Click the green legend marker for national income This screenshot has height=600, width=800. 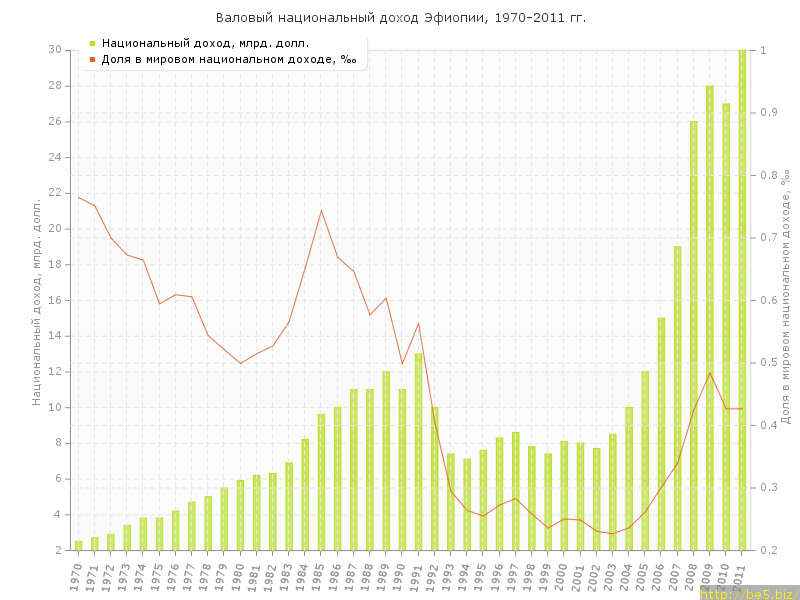pyautogui.click(x=92, y=43)
